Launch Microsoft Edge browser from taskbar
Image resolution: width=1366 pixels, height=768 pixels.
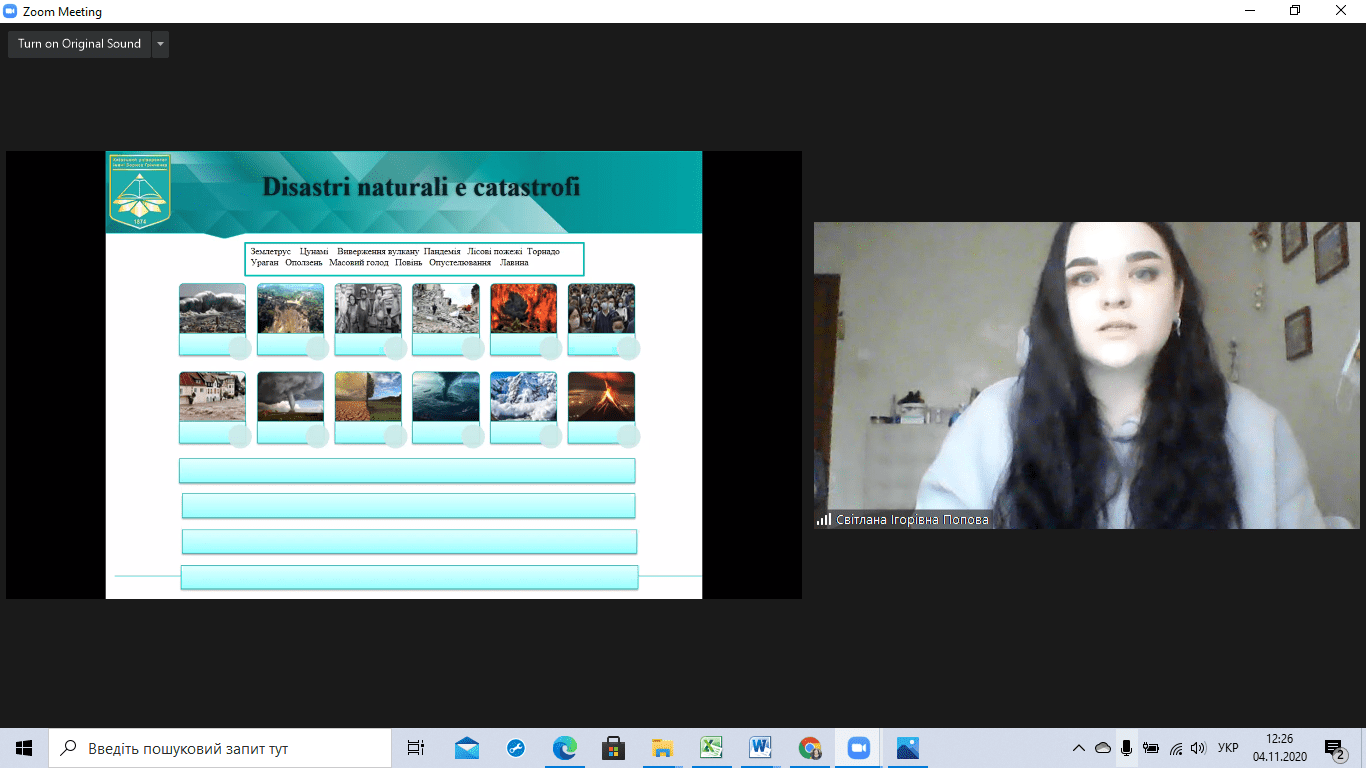[x=565, y=748]
